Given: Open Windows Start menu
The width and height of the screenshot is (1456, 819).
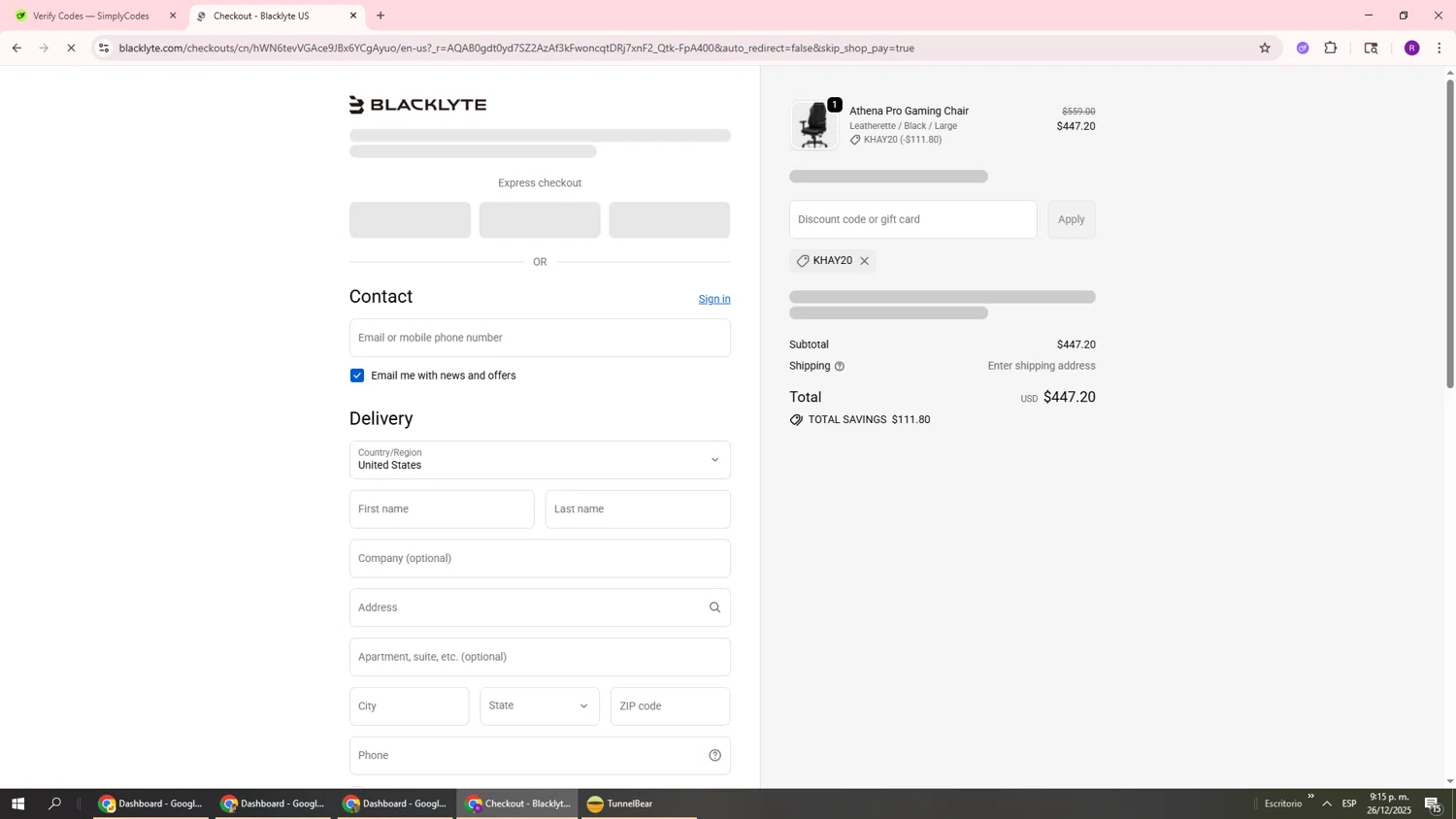Looking at the screenshot, I should point(17,803).
